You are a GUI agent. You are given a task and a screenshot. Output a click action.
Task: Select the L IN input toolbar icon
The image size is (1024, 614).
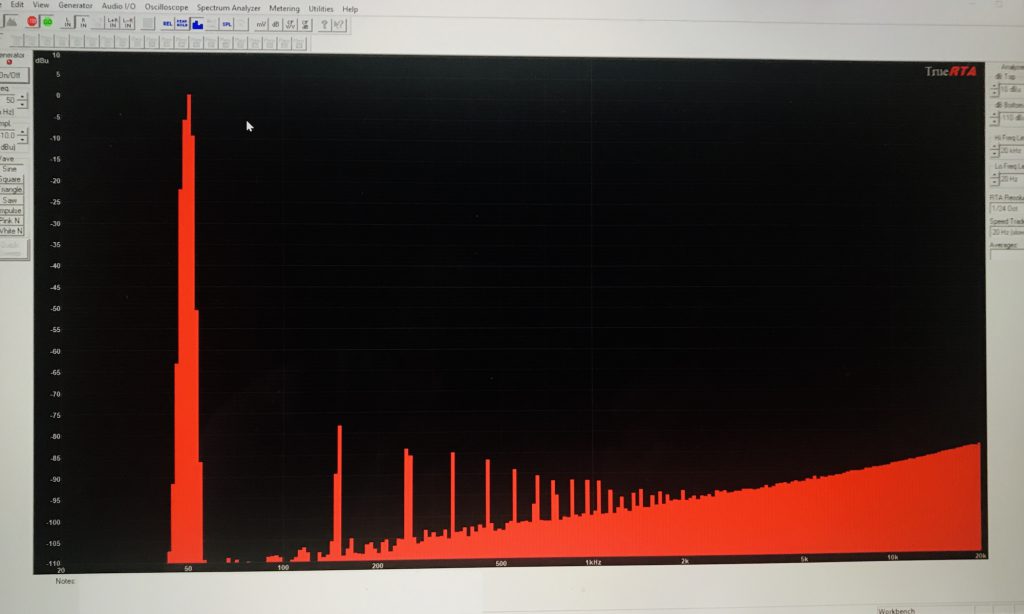point(67,23)
